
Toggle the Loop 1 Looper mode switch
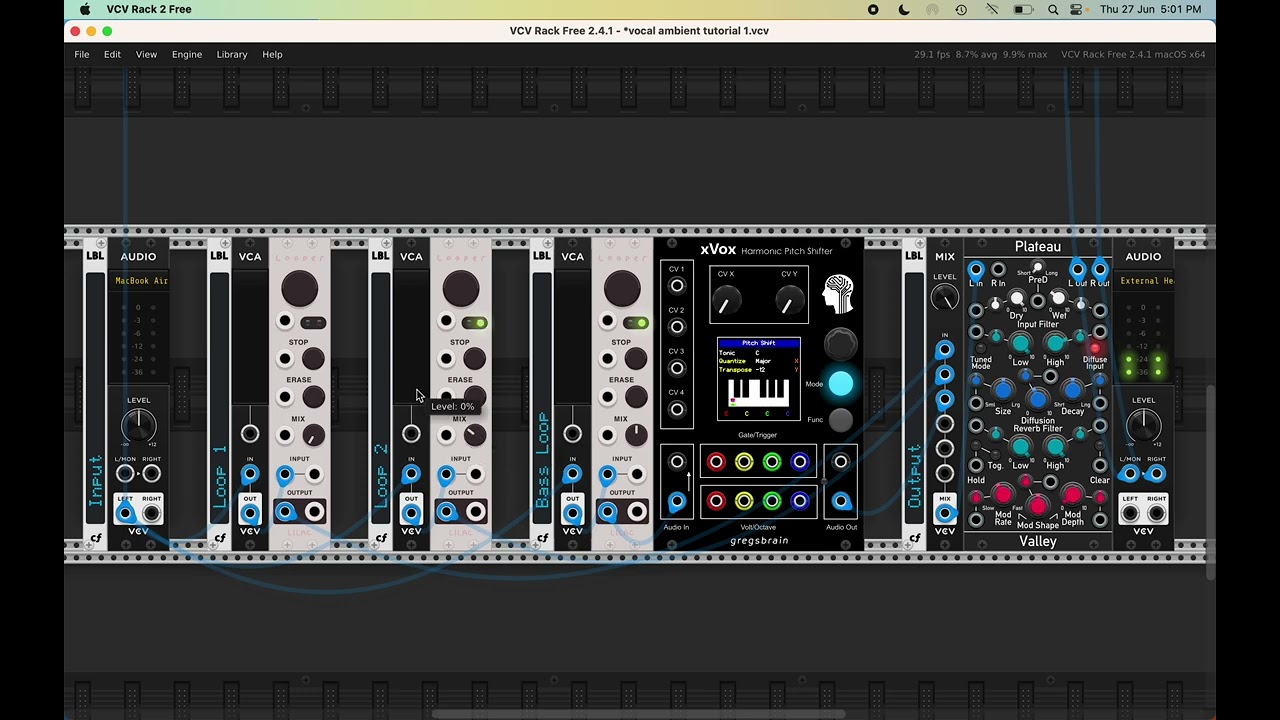[x=313, y=322]
